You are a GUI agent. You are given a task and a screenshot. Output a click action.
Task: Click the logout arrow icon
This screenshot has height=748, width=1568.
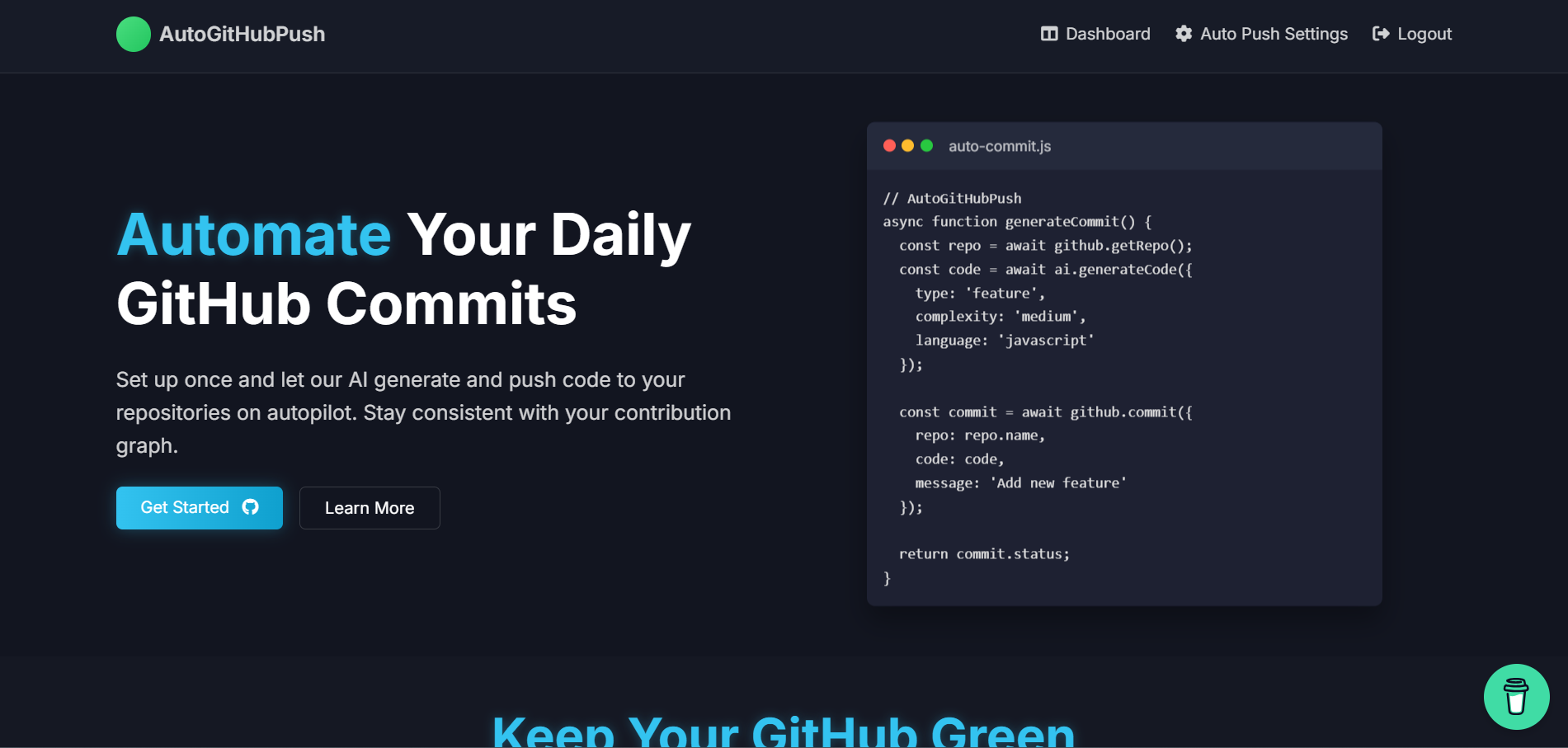[x=1380, y=34]
